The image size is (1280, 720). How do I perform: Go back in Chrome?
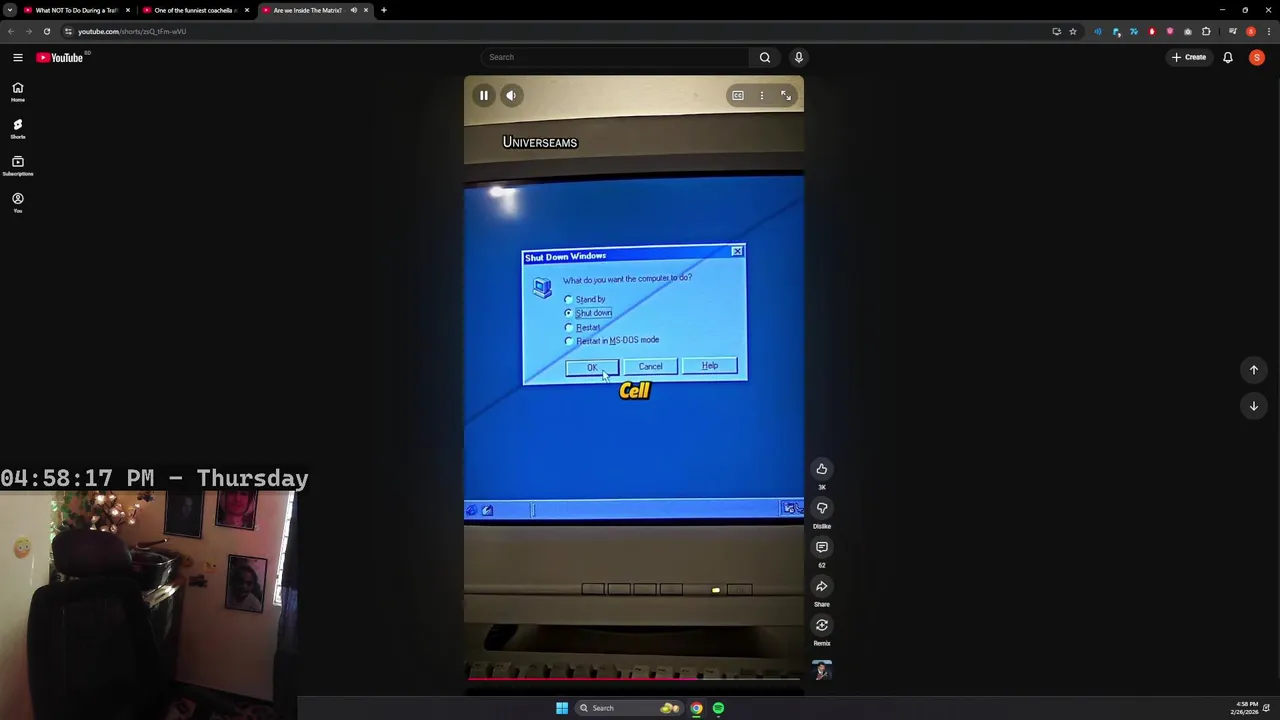coord(11,31)
